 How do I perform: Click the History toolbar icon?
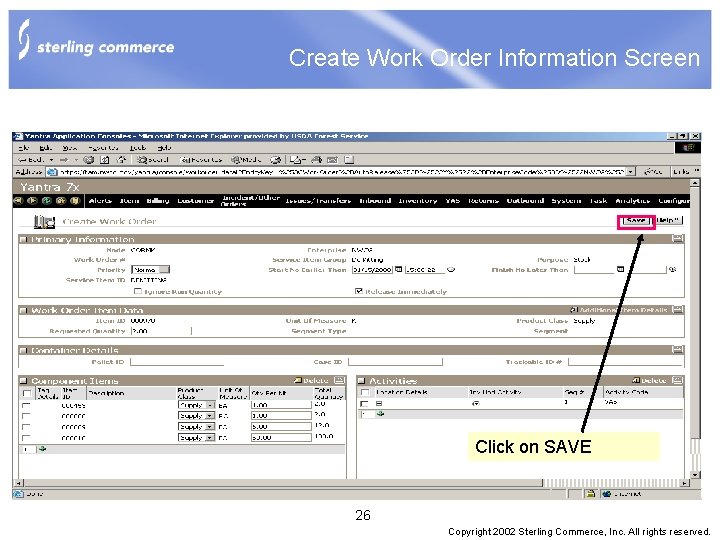click(276, 160)
